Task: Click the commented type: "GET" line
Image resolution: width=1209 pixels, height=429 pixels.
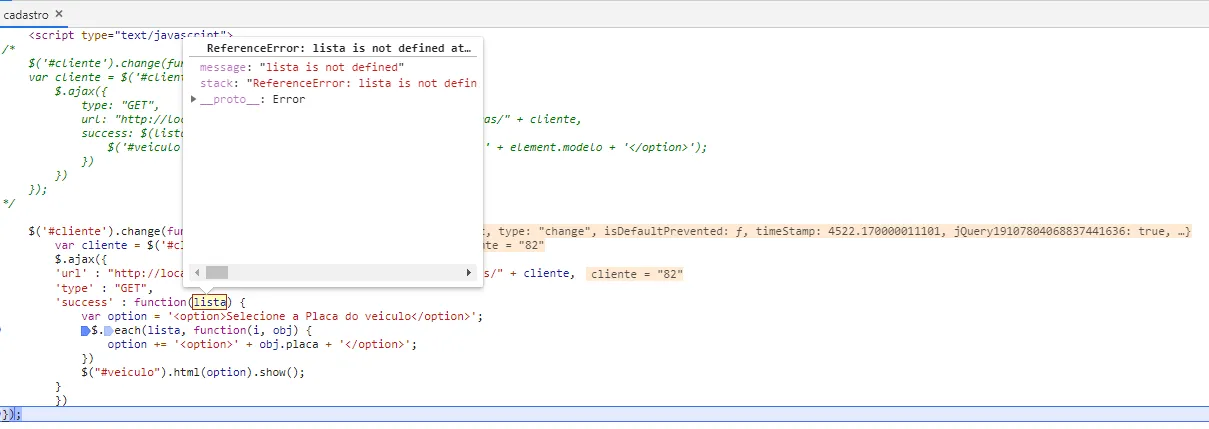Action: [x=119, y=105]
